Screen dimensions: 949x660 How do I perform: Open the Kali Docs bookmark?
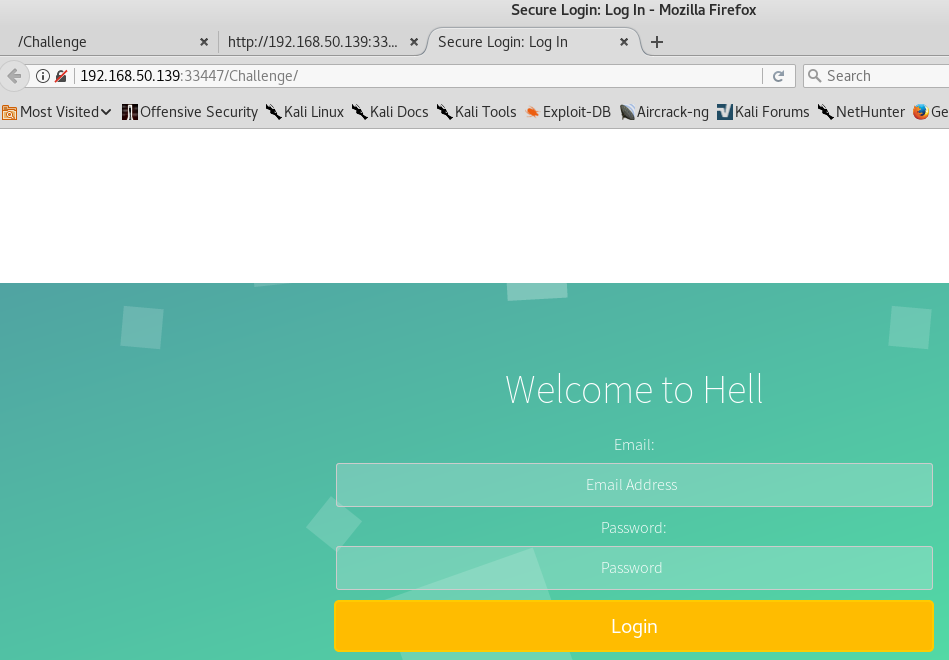[x=390, y=112]
